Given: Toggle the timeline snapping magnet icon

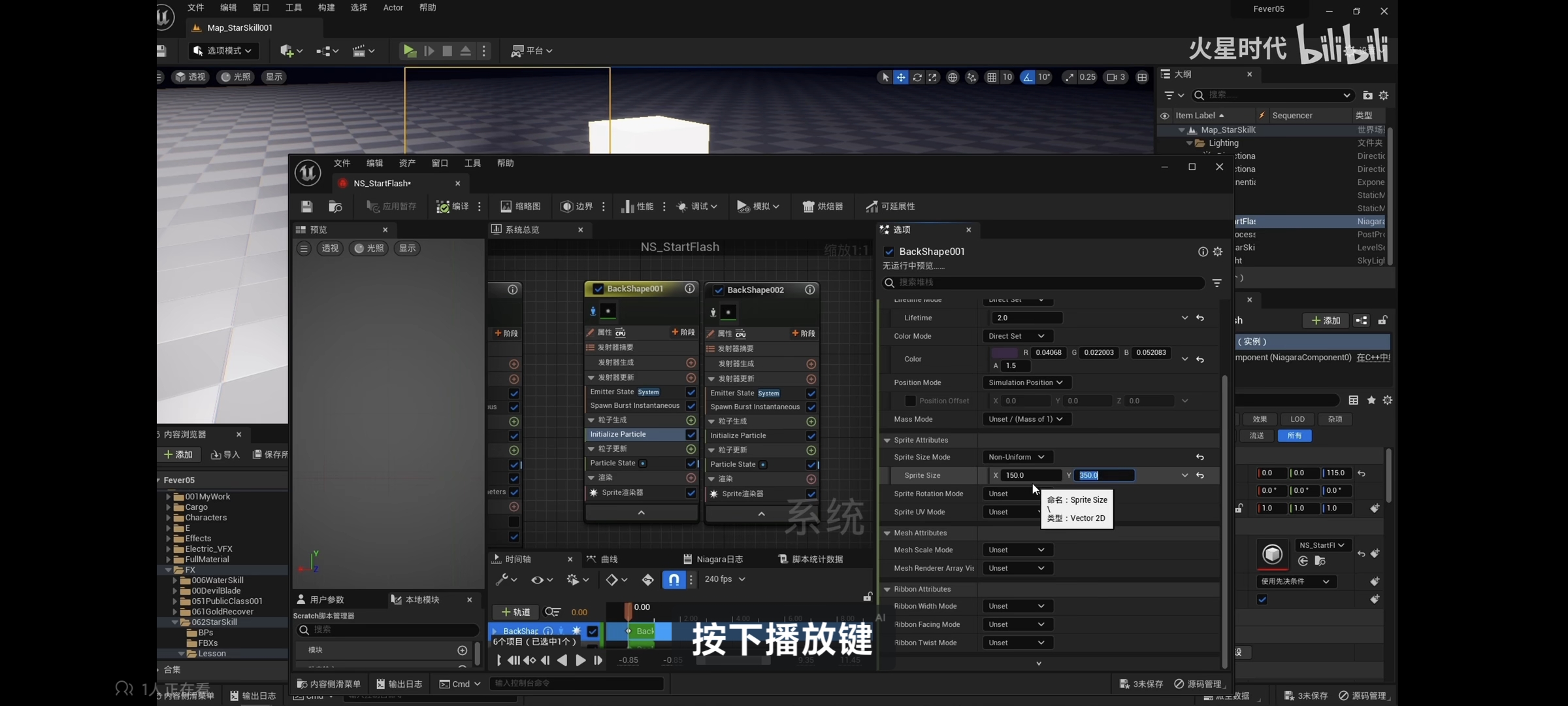Looking at the screenshot, I should click(x=674, y=579).
